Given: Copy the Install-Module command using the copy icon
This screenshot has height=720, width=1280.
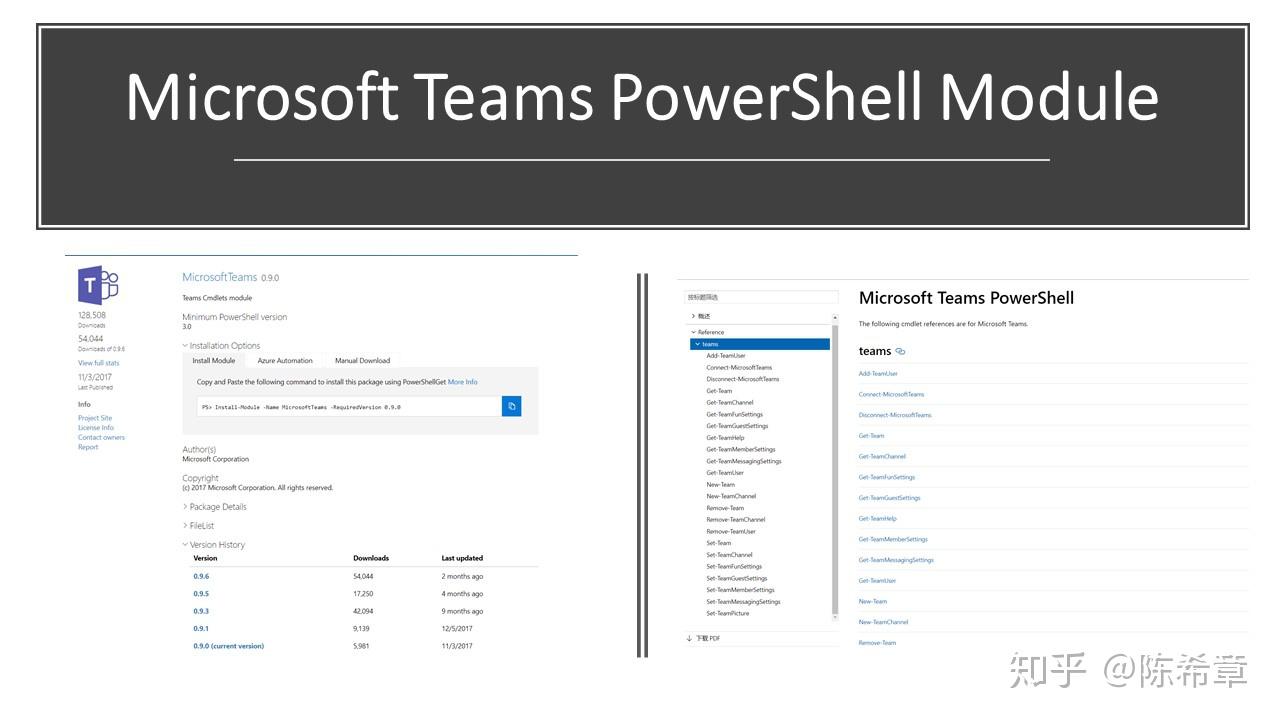Looking at the screenshot, I should 512,407.
